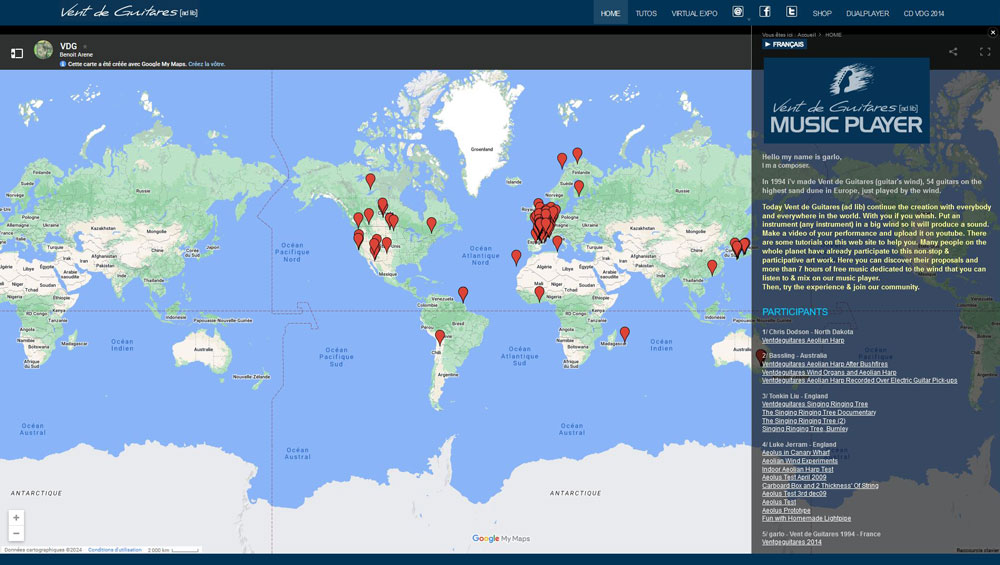Open 'Aeolus Test 3rd dec09' link
The height and width of the screenshot is (565, 1000).
(794, 494)
